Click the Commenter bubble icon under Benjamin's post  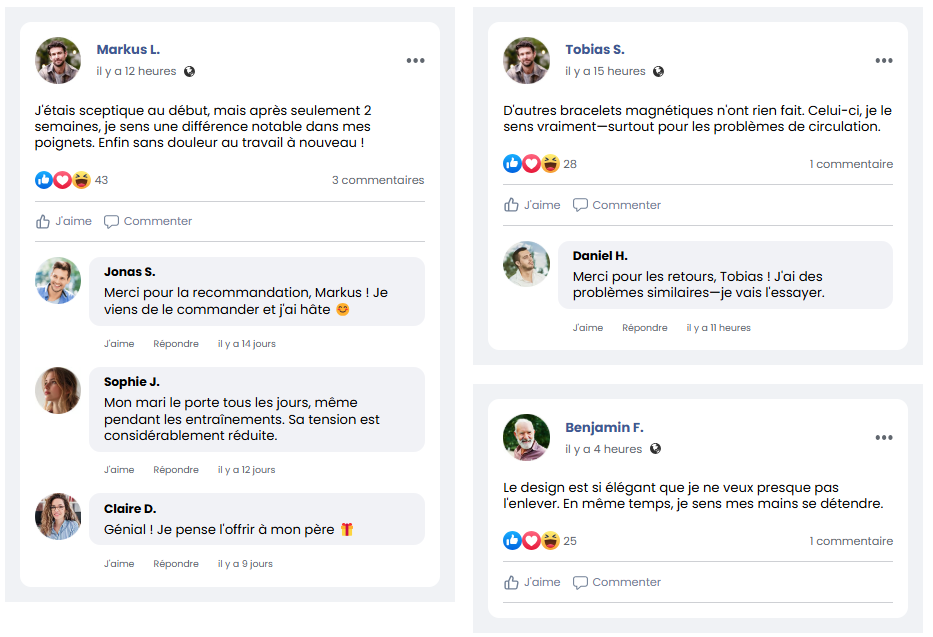tap(580, 582)
